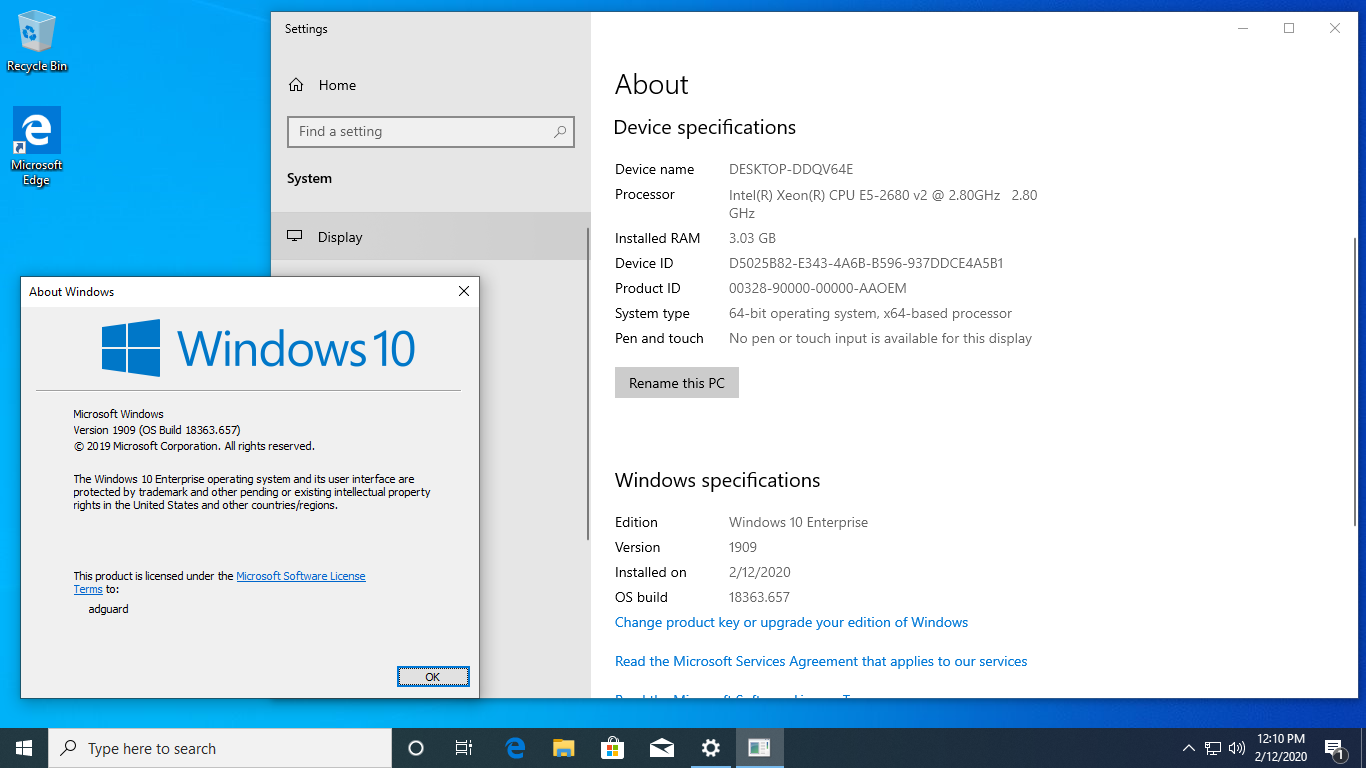Open the Action Center notifications icon
Image resolution: width=1366 pixels, height=768 pixels.
click(x=1334, y=748)
